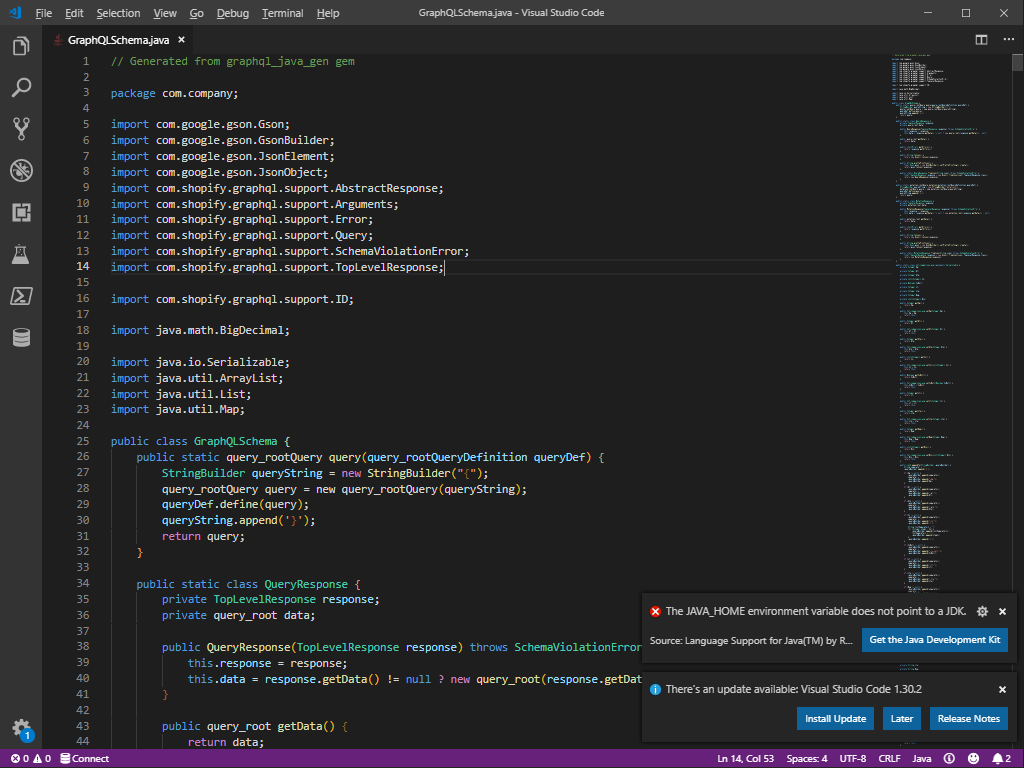The image size is (1024, 768).
Task: Open the Explorer view in activity bar
Action: coord(21,46)
